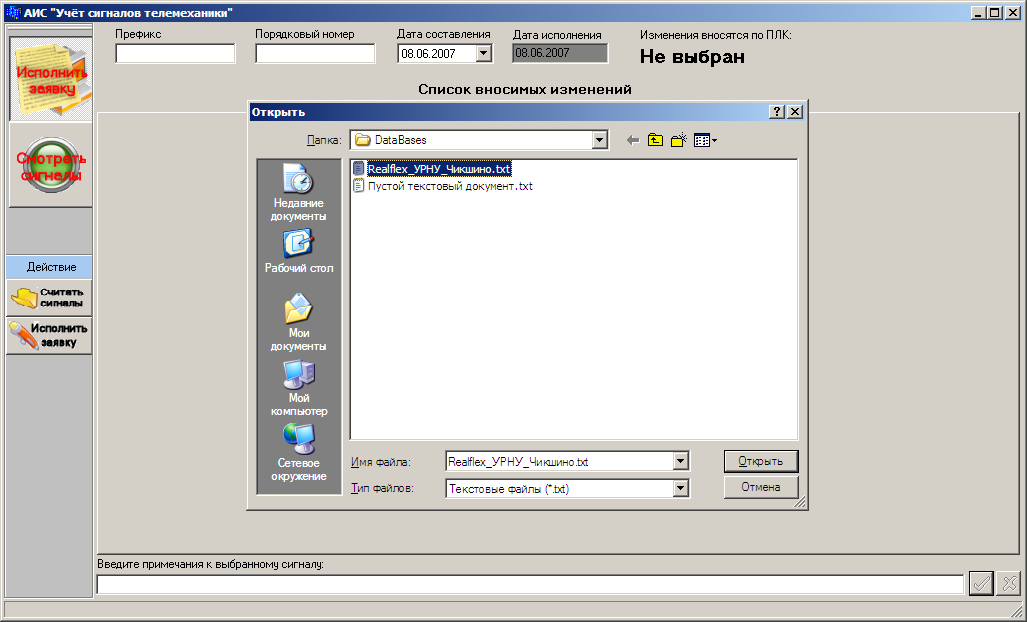Click the Префикс input field
Viewport: 1027px width, 622px height.
[x=175, y=54]
